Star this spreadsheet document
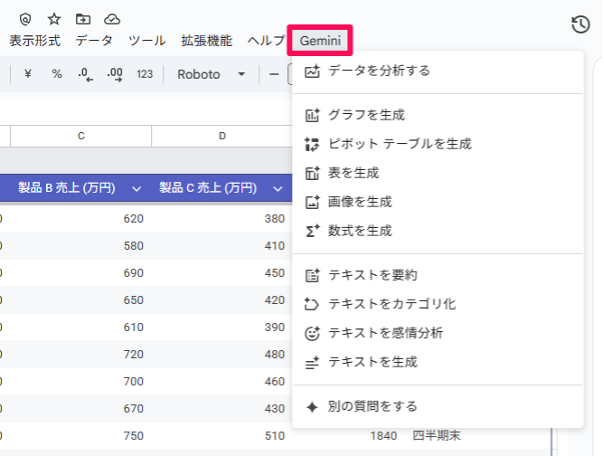604x456 pixels. [54, 19]
